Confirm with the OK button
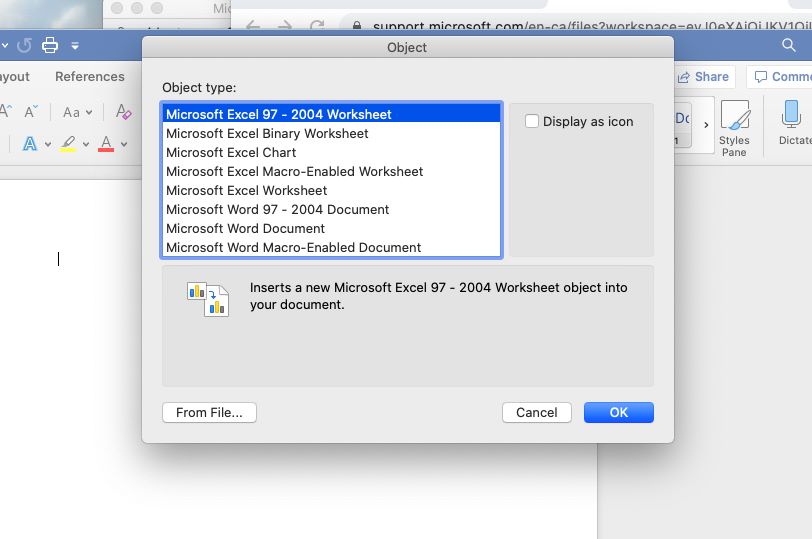 (x=619, y=413)
